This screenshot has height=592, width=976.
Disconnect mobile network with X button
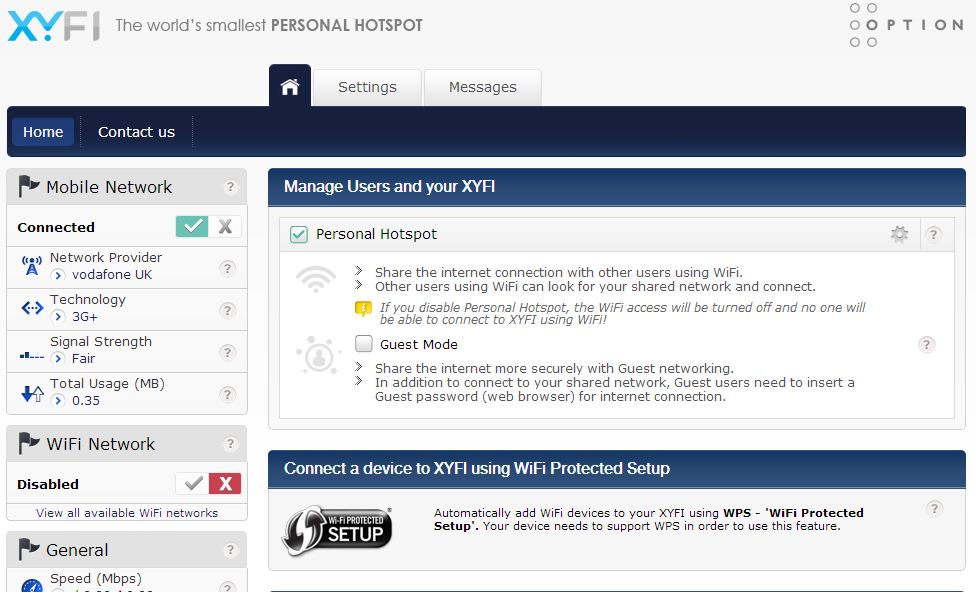click(225, 227)
